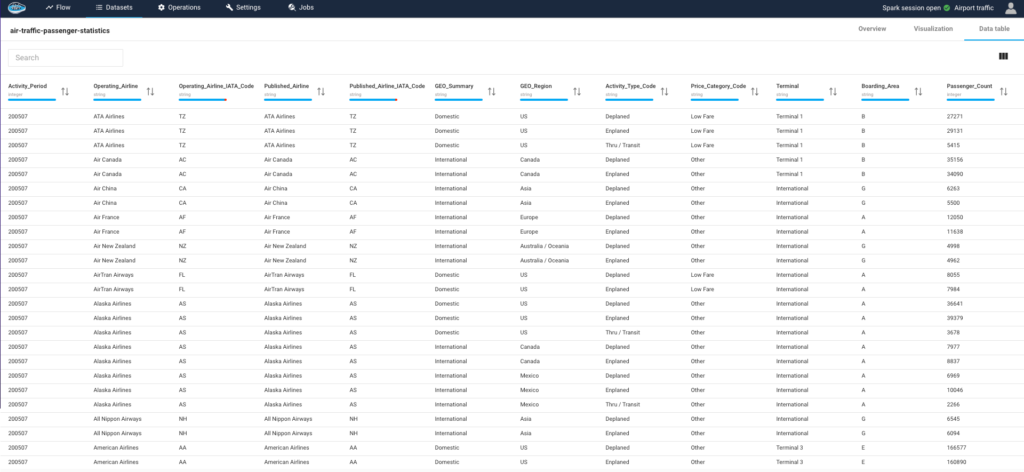Click the application logo in top-left corner
Screen dimensions: 1024x472
point(16,8)
